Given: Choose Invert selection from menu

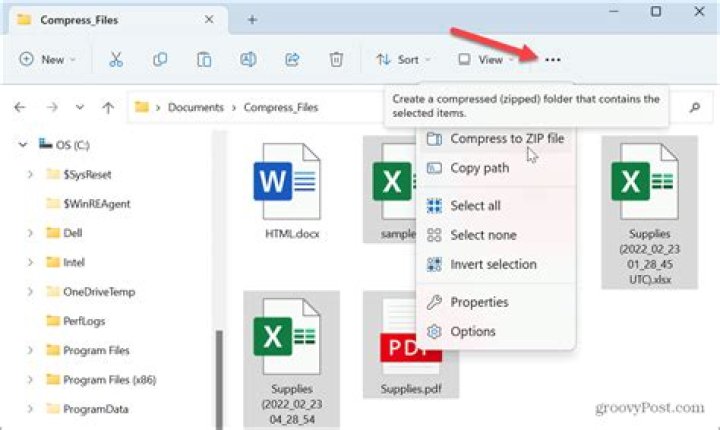Looking at the screenshot, I should [x=493, y=264].
